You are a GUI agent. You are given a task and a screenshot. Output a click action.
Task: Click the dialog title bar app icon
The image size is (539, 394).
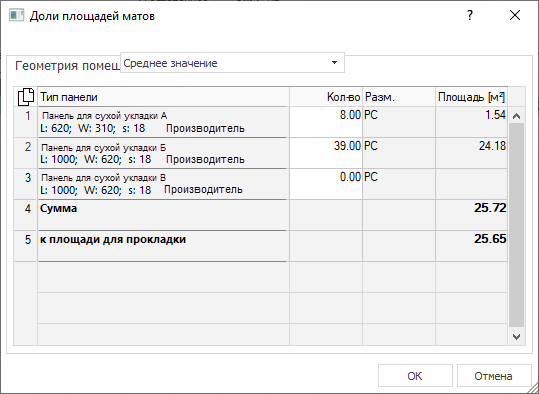pyautogui.click(x=16, y=16)
